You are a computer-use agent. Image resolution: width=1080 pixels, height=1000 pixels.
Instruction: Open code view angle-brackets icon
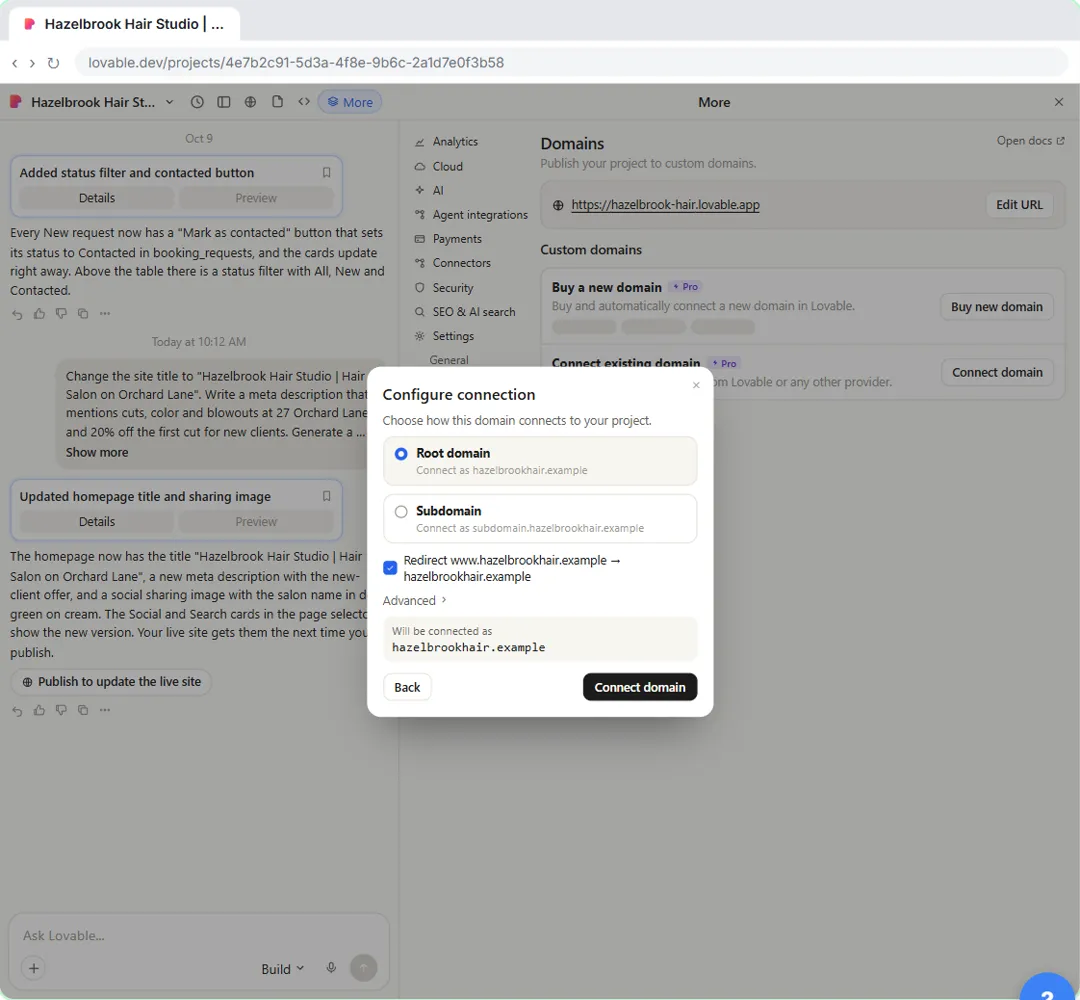tap(304, 102)
